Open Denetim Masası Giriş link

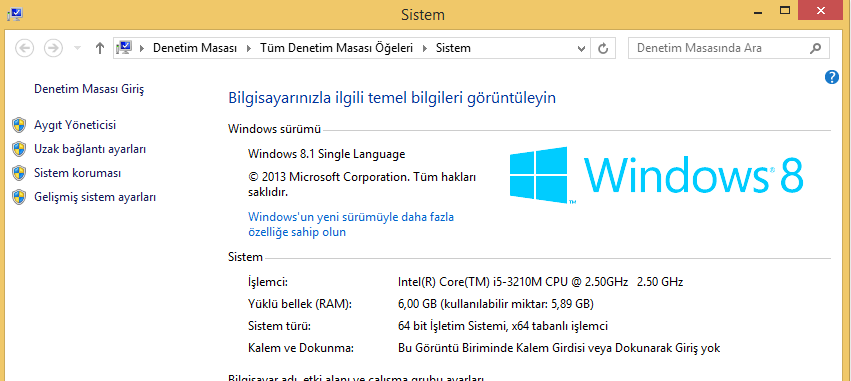click(89, 88)
